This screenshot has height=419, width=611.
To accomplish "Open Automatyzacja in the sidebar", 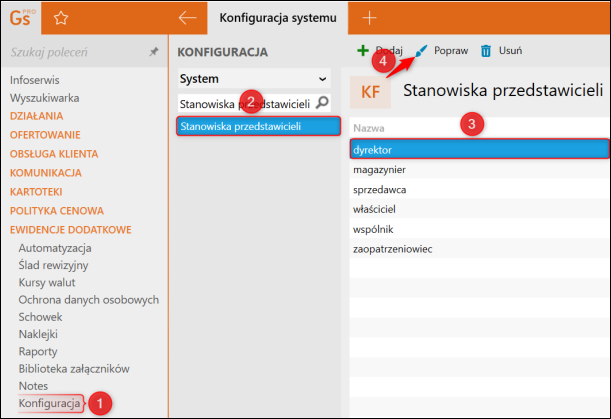I will [x=55, y=248].
